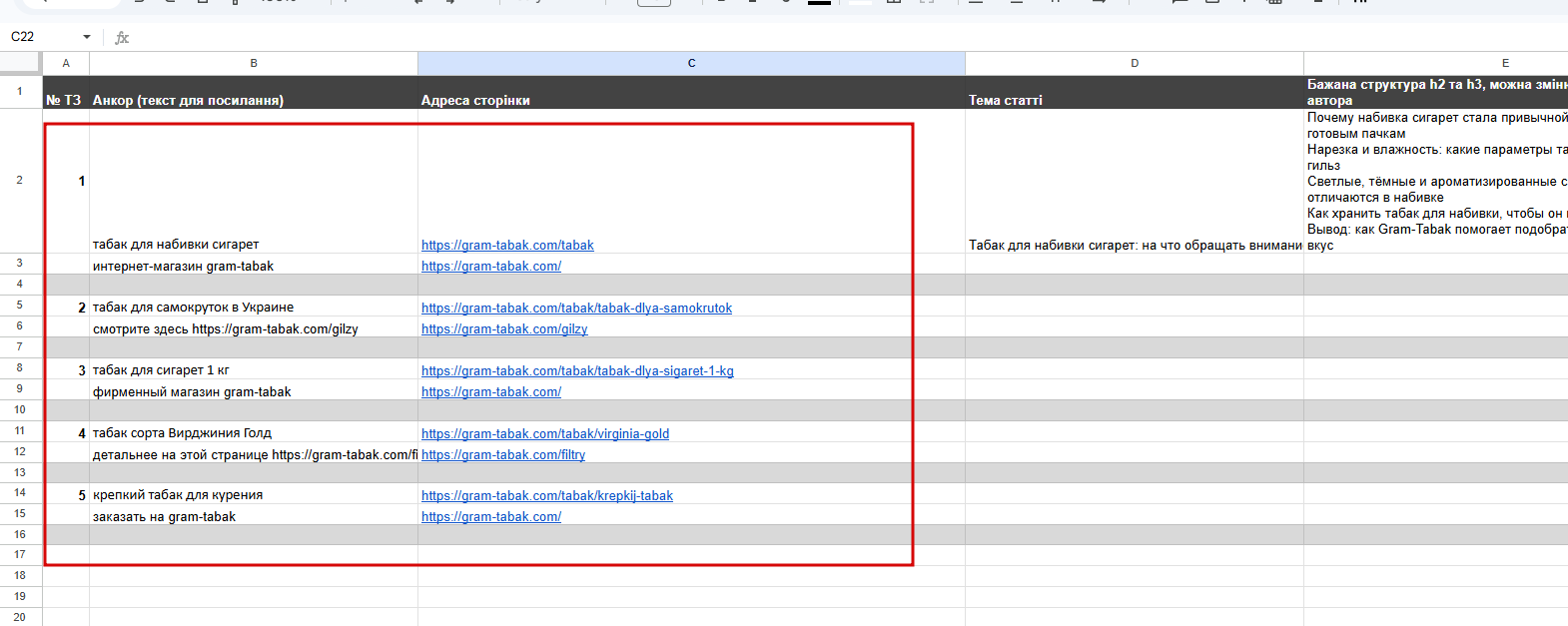
Task: Select column C header
Action: 691,63
